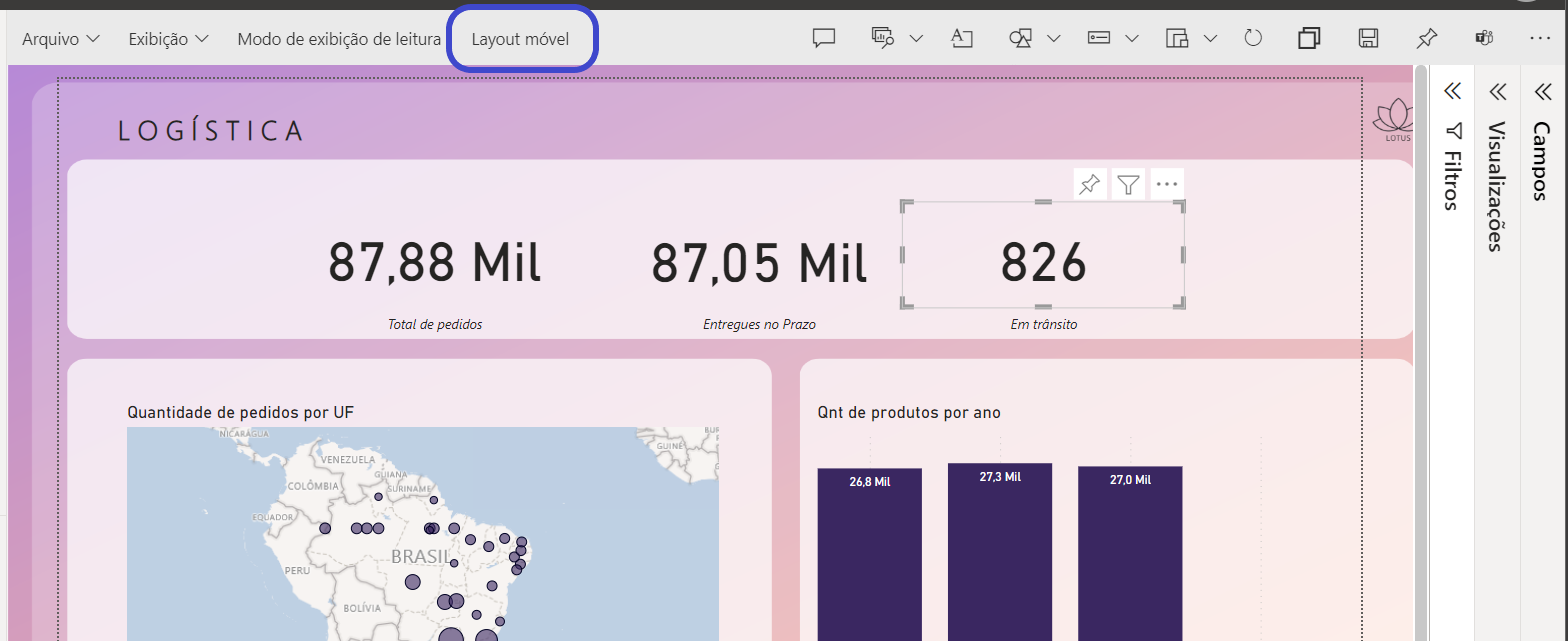The height and width of the screenshot is (641, 1568).
Task: Expand the buttons dropdown arrow
Action: pyautogui.click(x=1132, y=38)
